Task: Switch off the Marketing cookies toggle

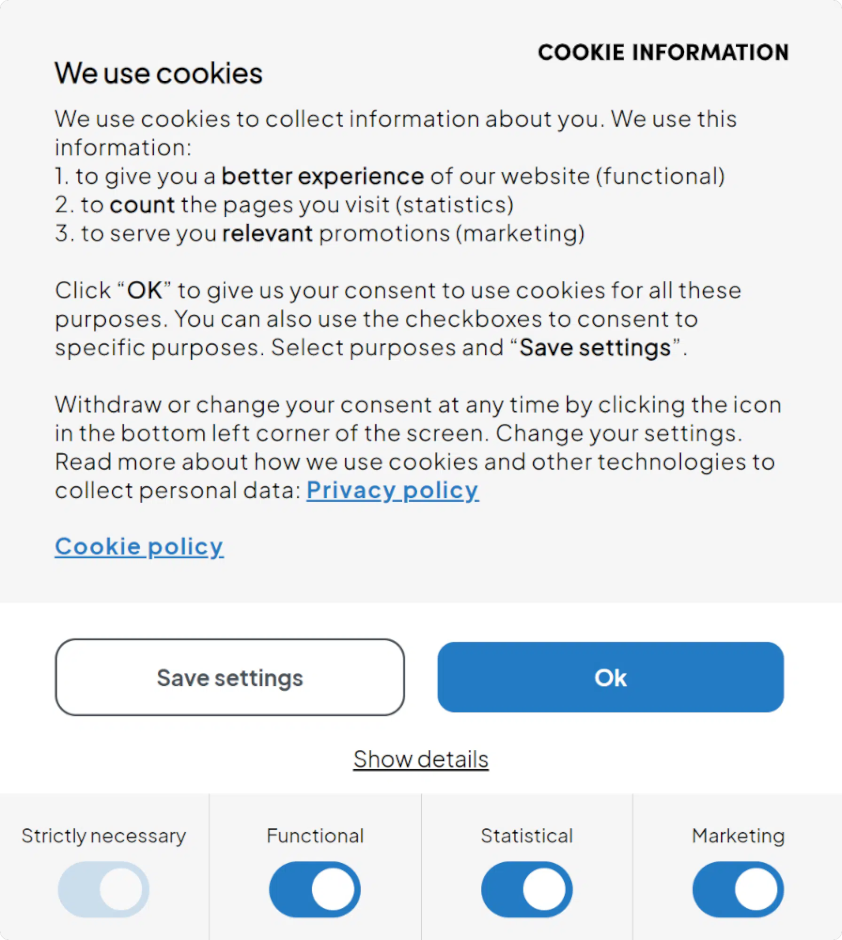Action: tap(738, 889)
